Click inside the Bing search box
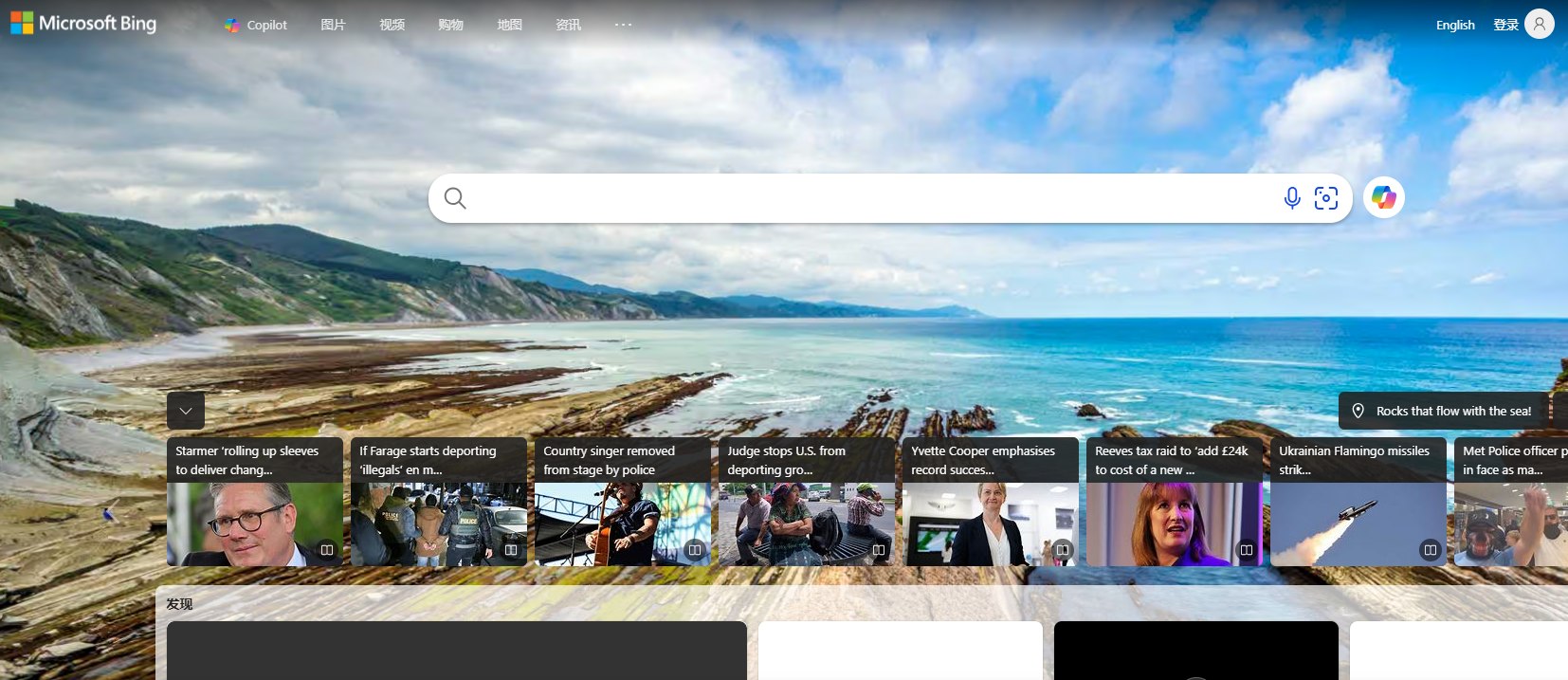 click(x=853, y=198)
